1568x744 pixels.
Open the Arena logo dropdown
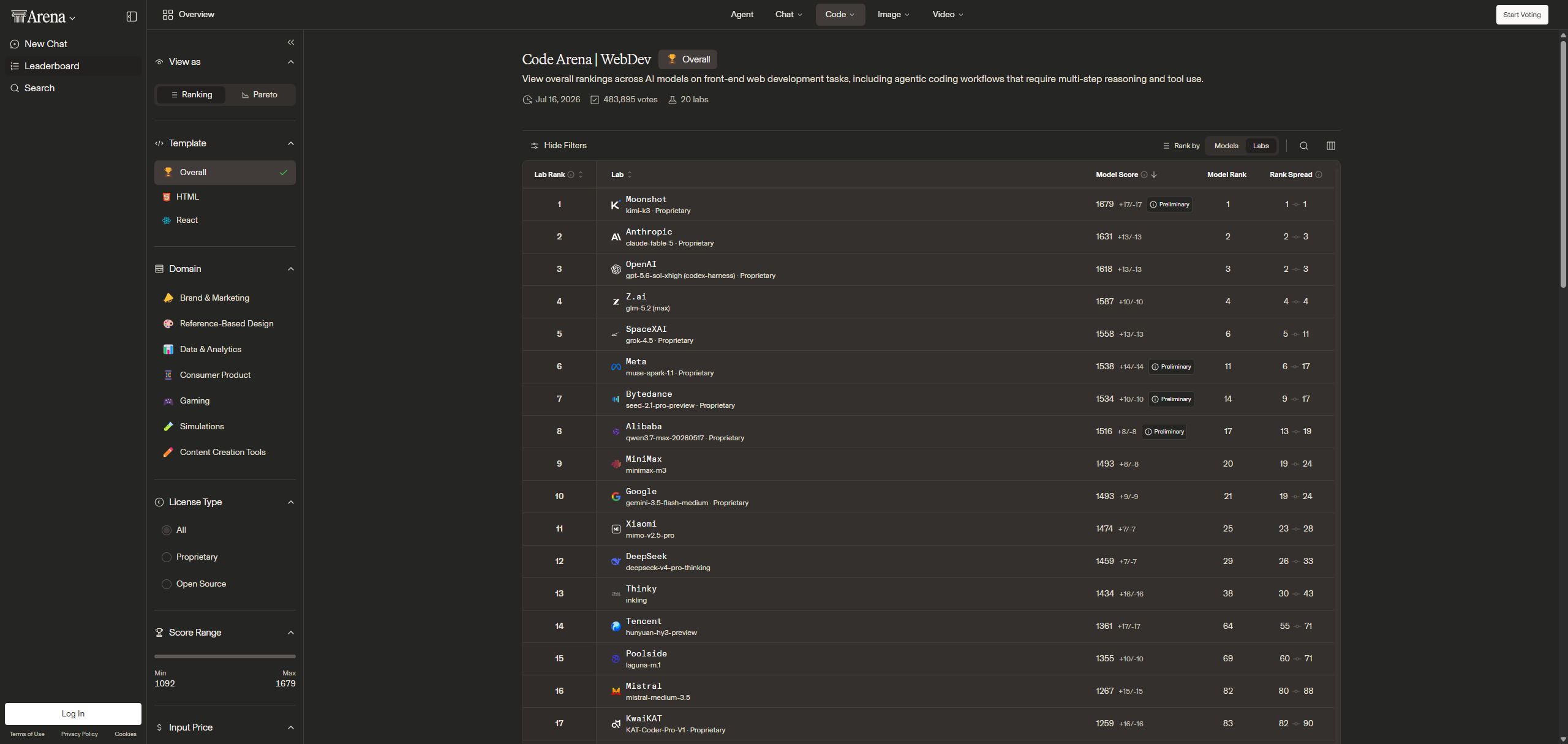43,17
